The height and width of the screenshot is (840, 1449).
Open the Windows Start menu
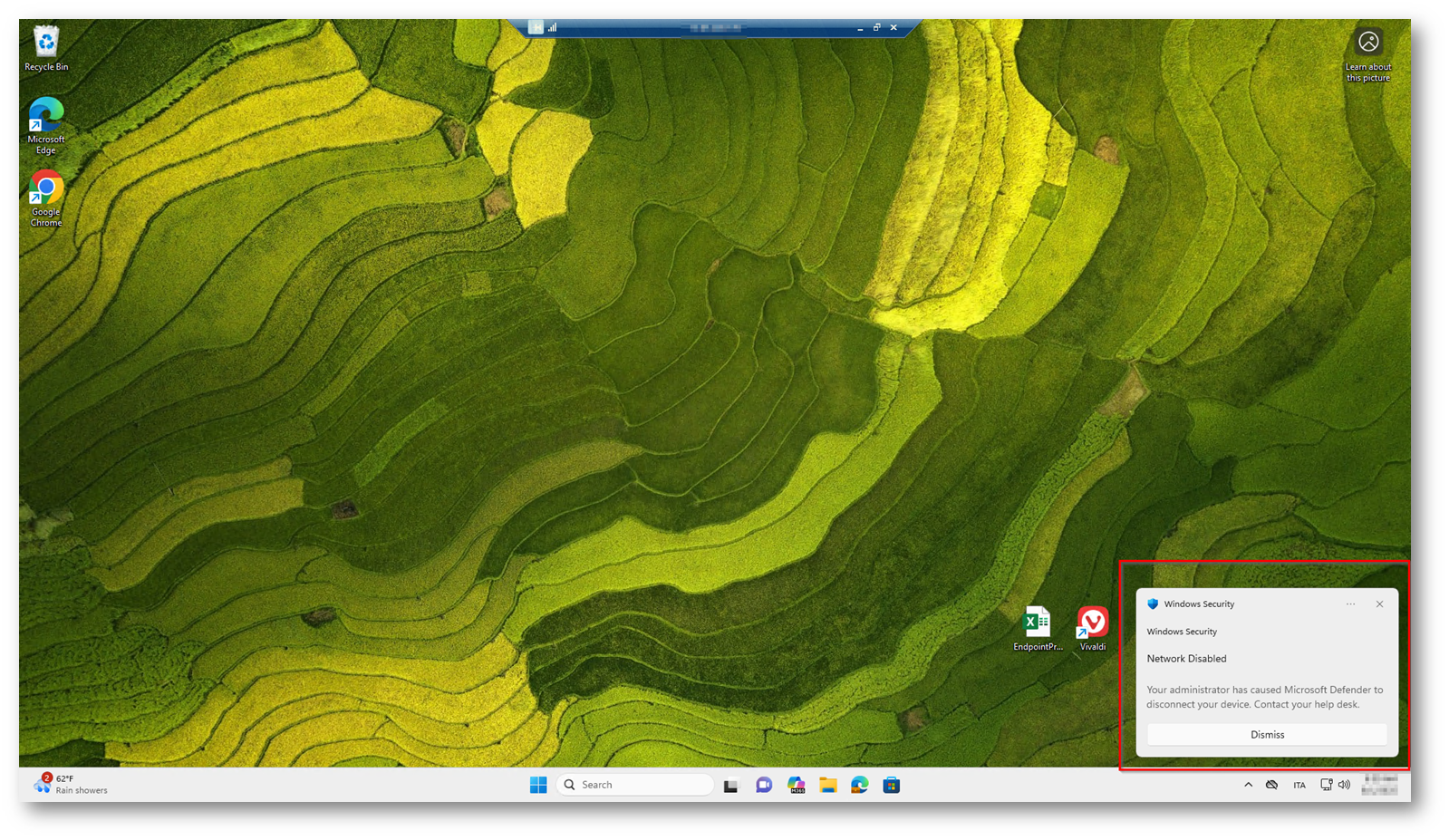coord(538,785)
